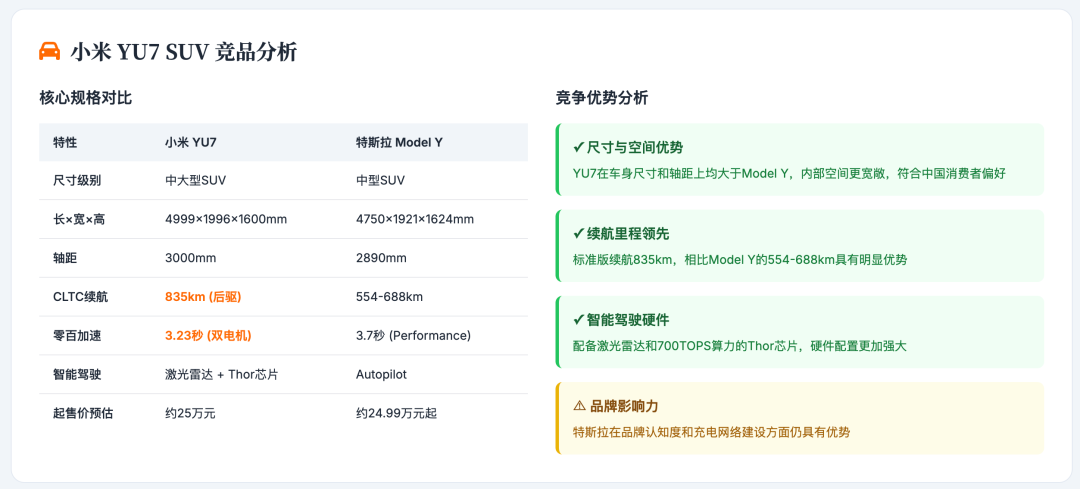This screenshot has width=1080, height=489.
Task: Click the orange car icon in title
Action: (x=50, y=51)
